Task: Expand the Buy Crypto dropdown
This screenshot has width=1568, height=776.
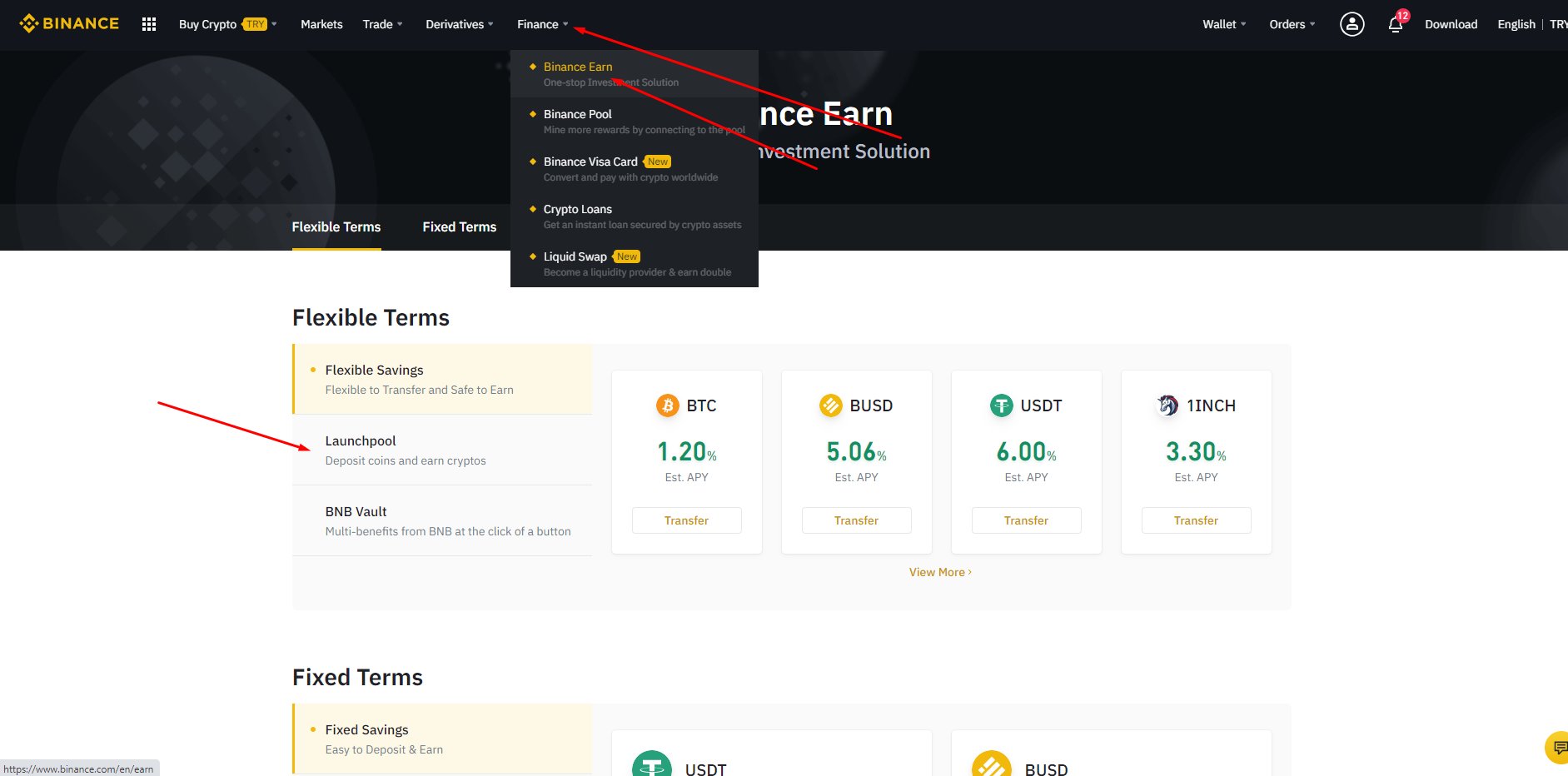Action: (228, 24)
